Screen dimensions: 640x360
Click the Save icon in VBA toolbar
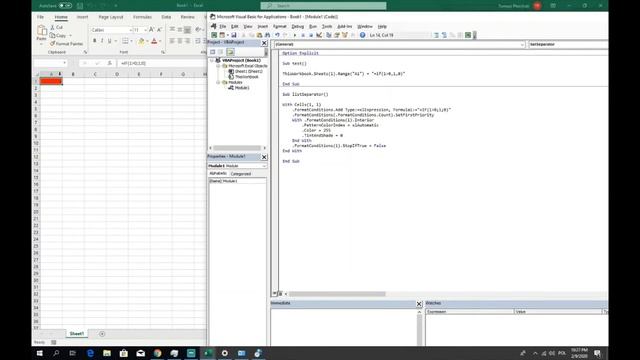pos(234,35)
